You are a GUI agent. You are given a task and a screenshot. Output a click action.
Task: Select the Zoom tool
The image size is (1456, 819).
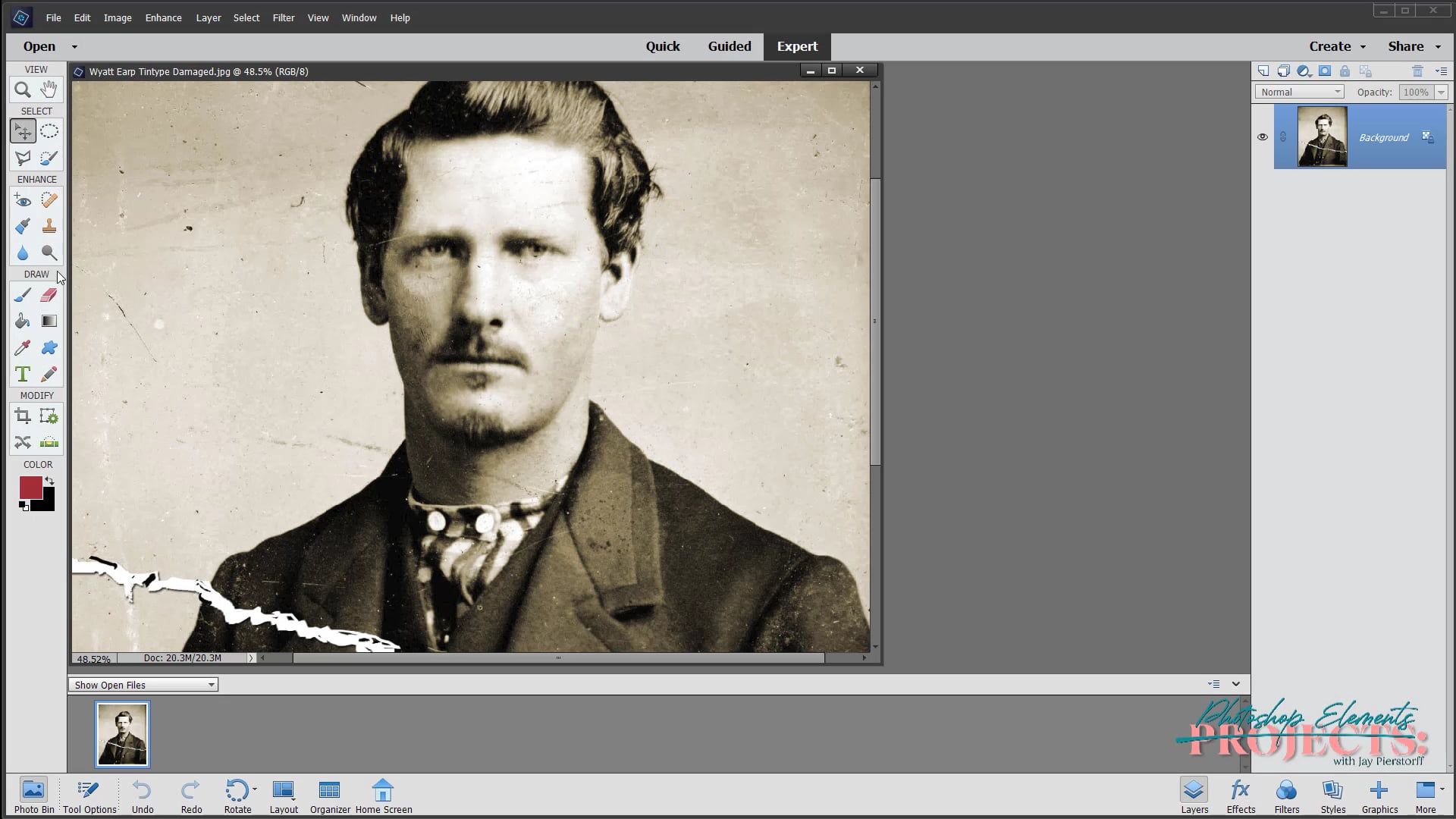pyautogui.click(x=21, y=89)
